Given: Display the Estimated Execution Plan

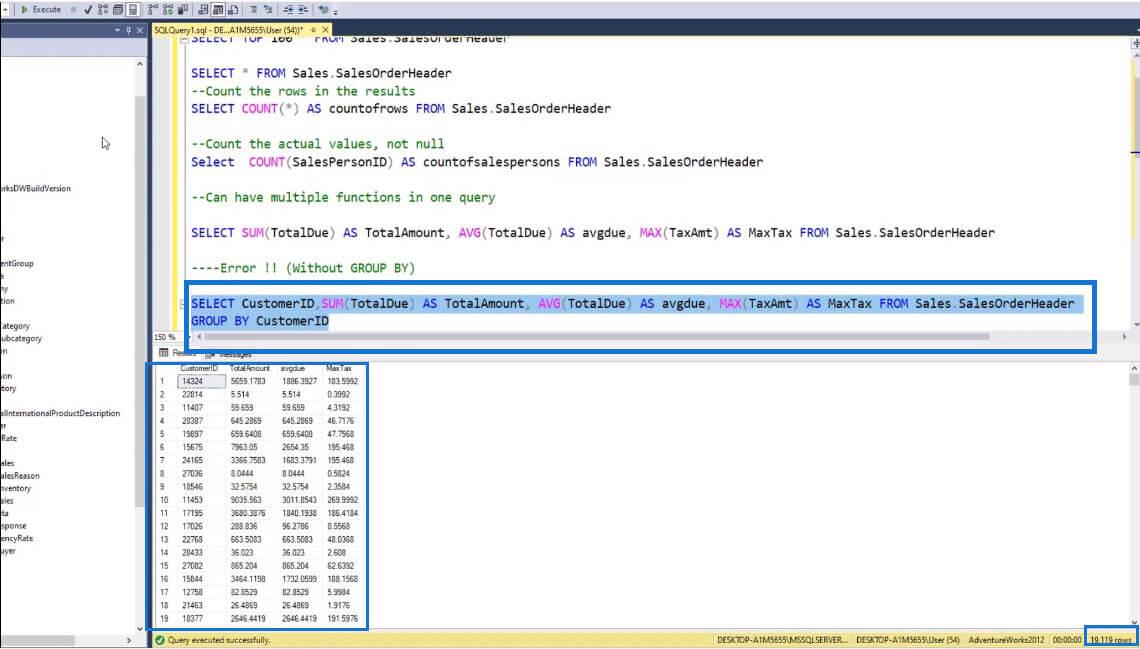Looking at the screenshot, I should pyautogui.click(x=103, y=9).
